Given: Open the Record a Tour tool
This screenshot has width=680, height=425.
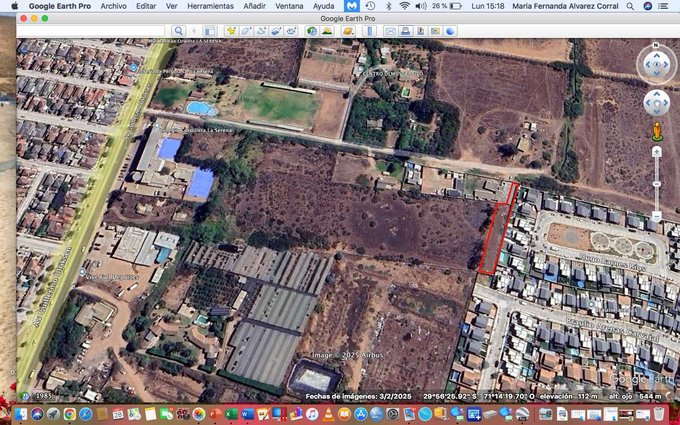Looking at the screenshot, I should (291, 31).
